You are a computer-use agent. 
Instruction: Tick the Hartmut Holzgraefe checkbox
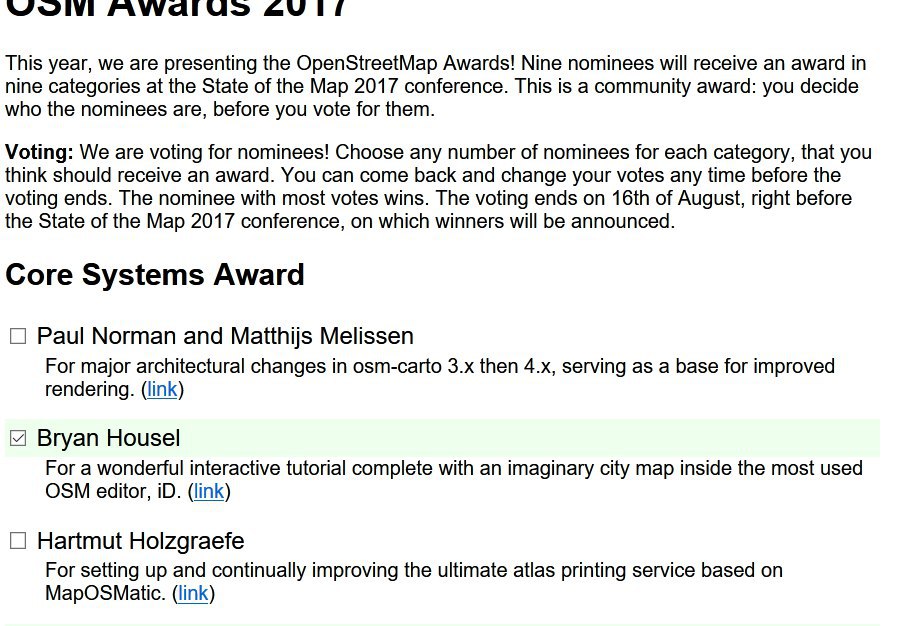(18, 541)
